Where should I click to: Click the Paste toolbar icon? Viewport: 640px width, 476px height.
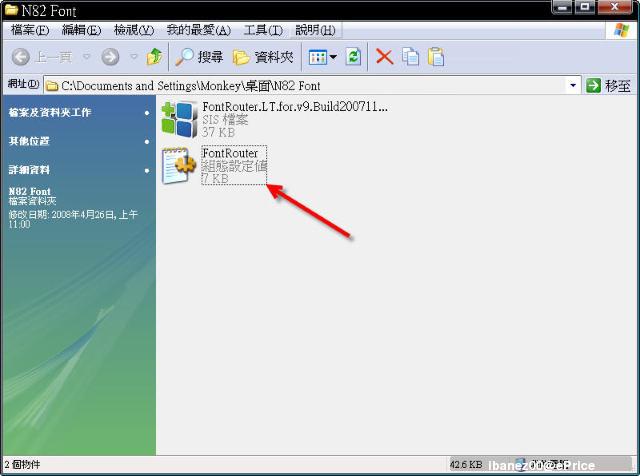pos(436,57)
